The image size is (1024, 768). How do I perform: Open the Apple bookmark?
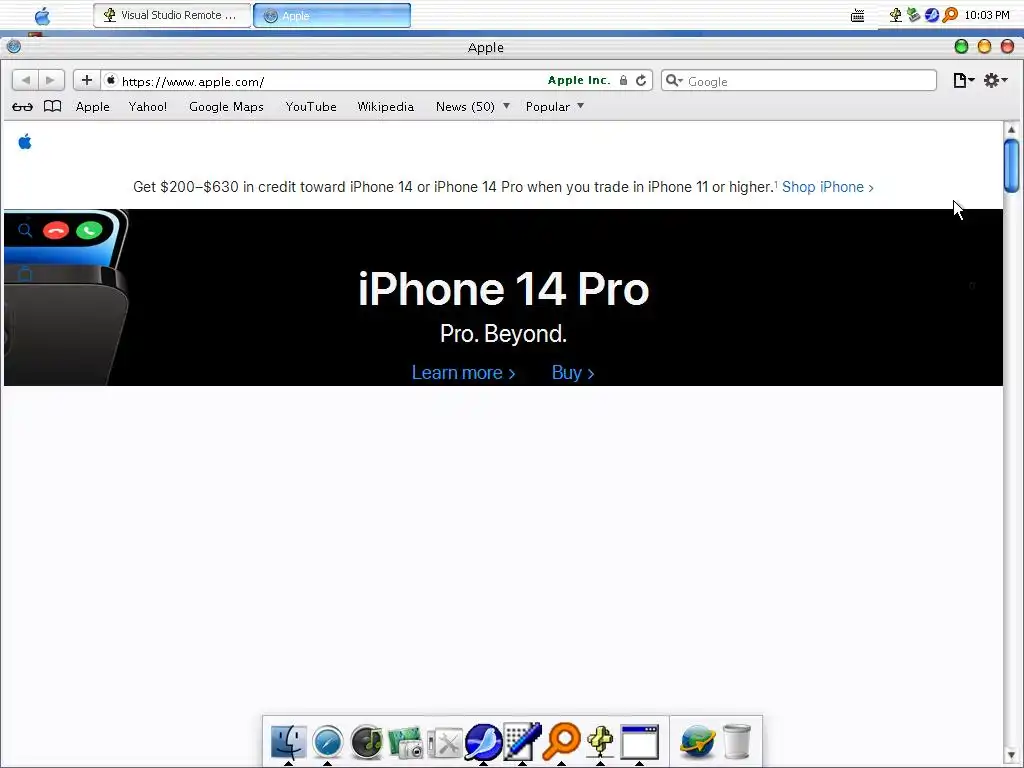click(x=93, y=106)
